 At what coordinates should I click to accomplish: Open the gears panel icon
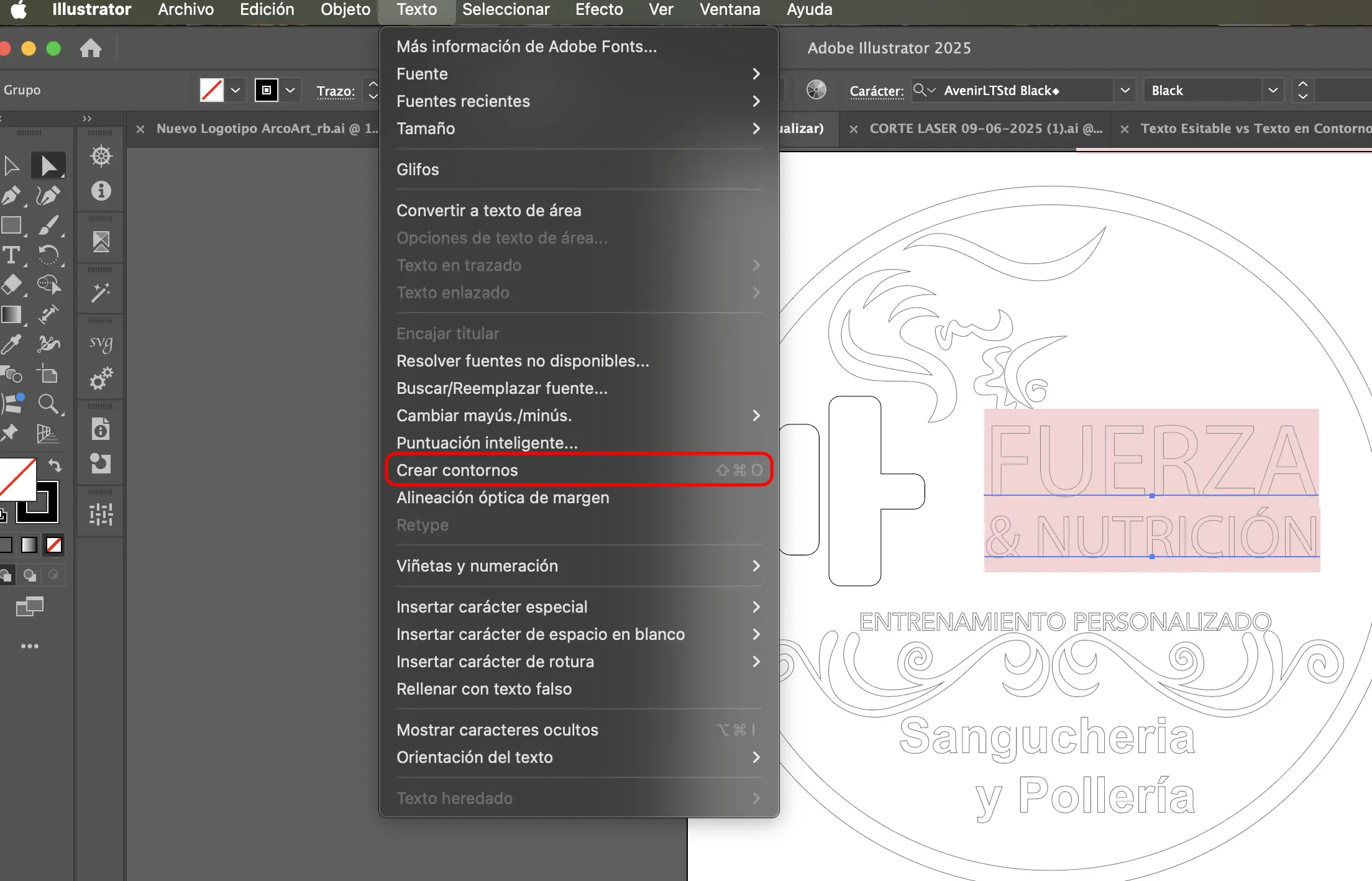point(101,378)
